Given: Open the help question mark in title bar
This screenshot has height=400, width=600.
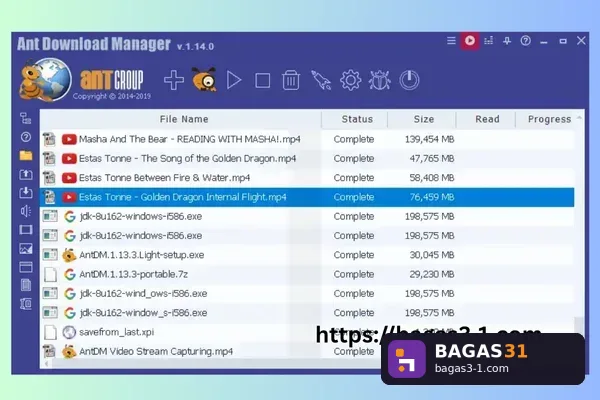Looking at the screenshot, I should coord(525,41).
